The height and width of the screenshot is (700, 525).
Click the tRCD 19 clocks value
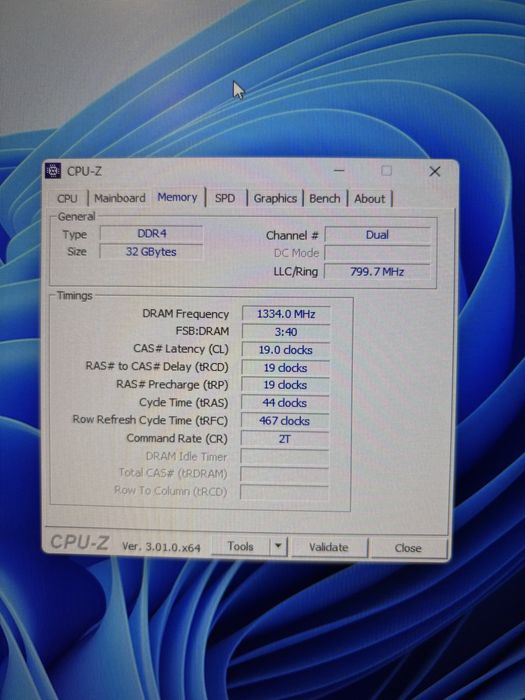click(285, 368)
